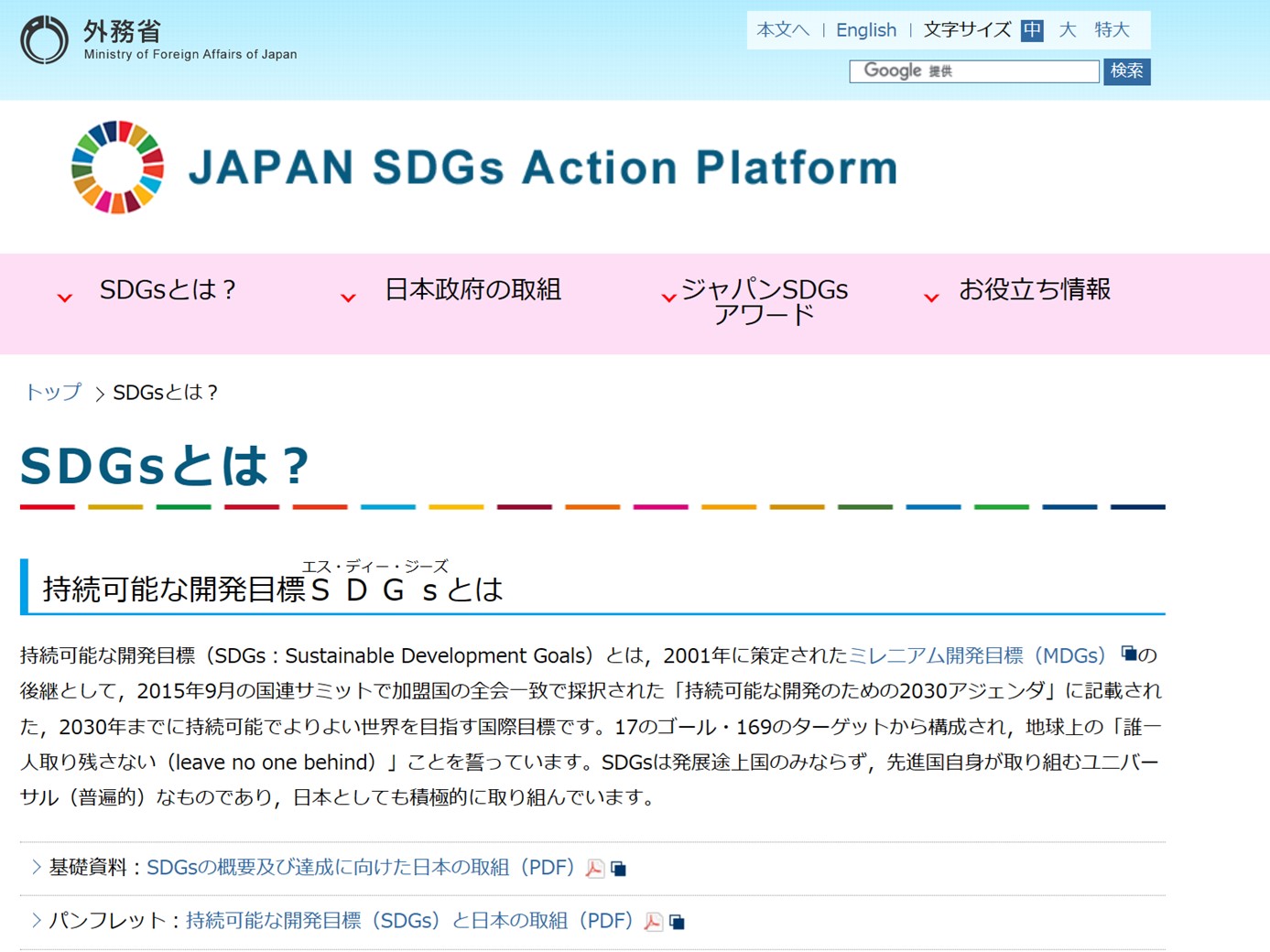Expand お役立ち情報 menu chevron
Screen dimensions: 1270x952
pyautogui.click(x=931, y=297)
